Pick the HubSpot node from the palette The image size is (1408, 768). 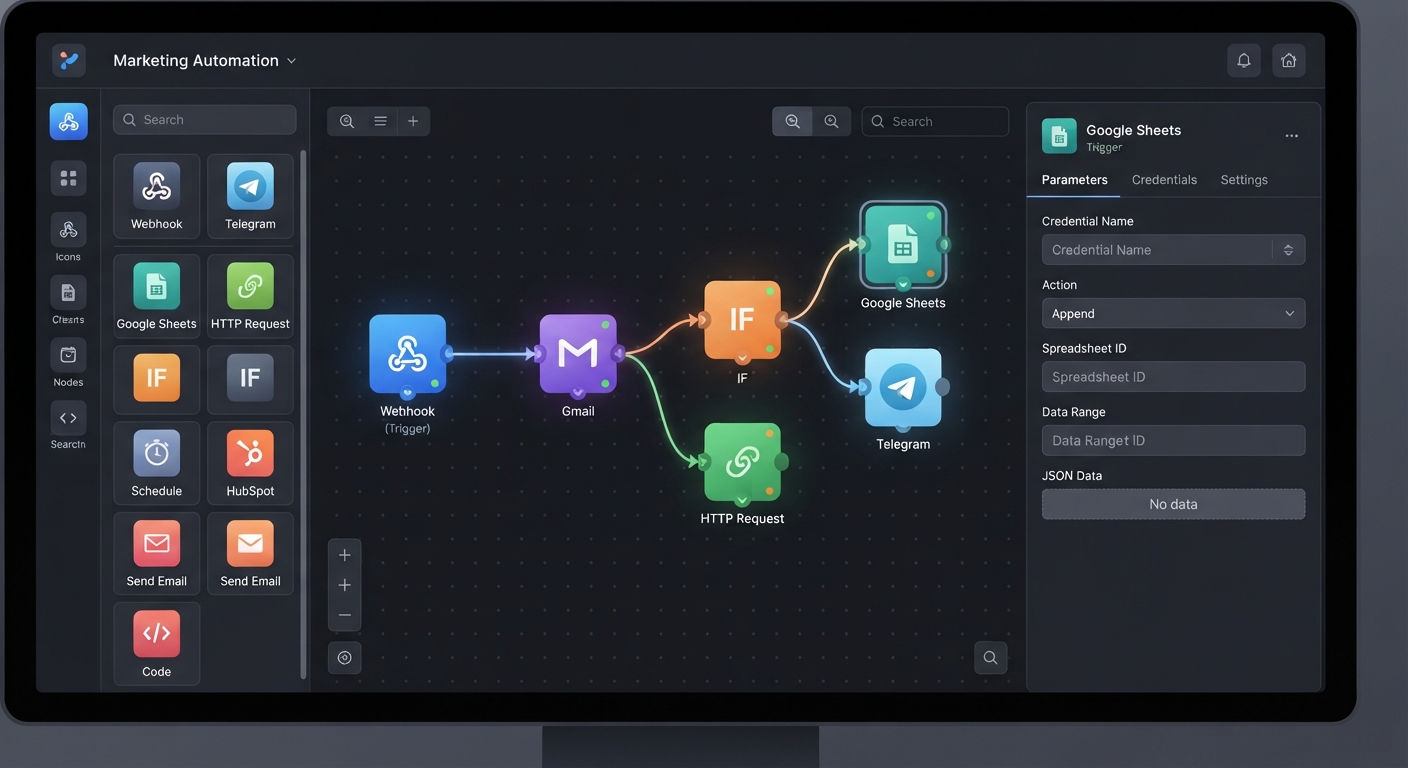click(250, 463)
